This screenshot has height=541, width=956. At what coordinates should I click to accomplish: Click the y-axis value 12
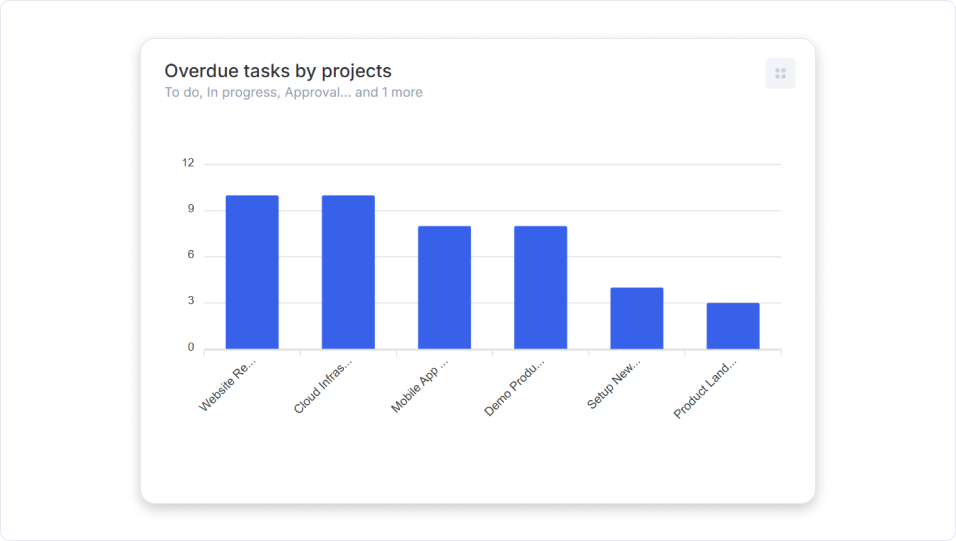click(188, 163)
